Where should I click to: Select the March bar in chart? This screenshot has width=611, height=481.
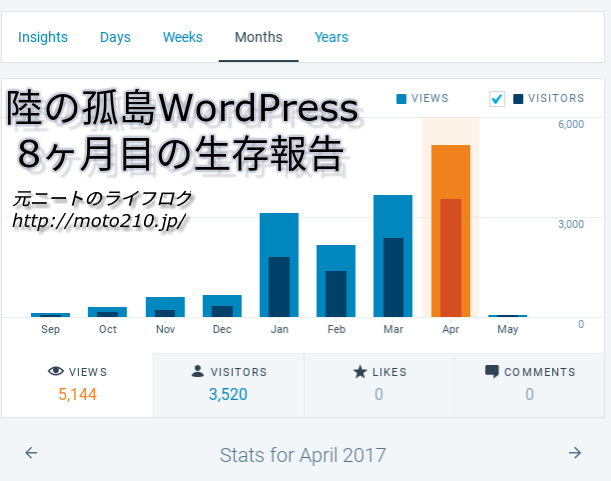pos(393,256)
